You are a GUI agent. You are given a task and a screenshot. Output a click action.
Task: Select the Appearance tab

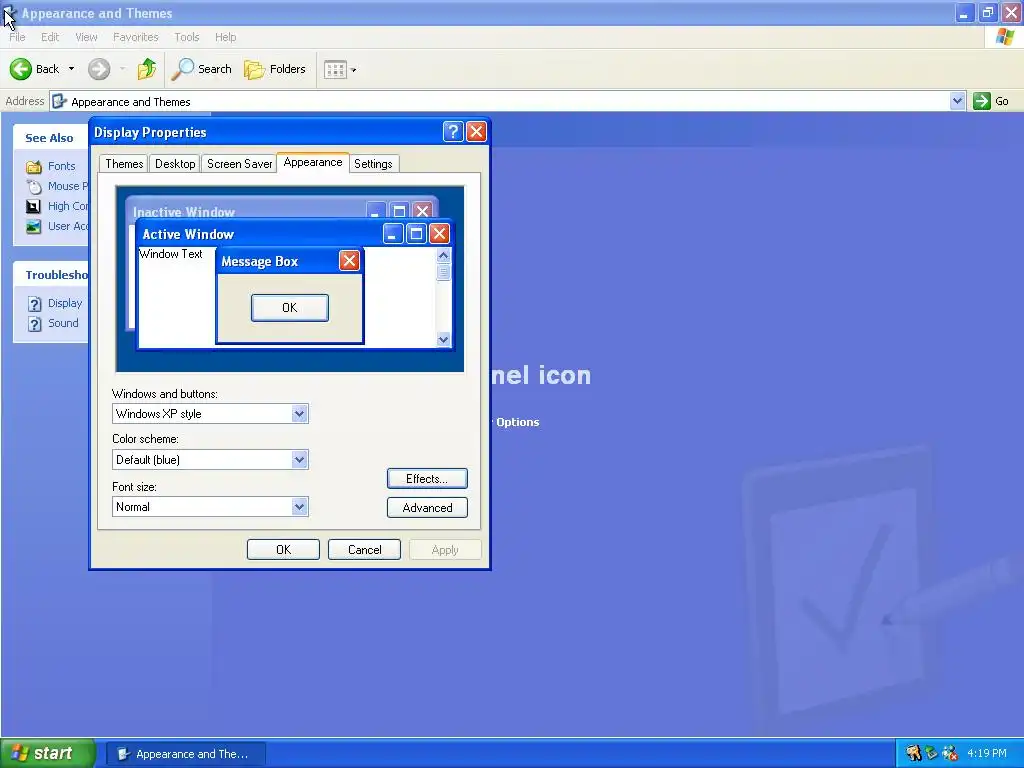pyautogui.click(x=313, y=163)
